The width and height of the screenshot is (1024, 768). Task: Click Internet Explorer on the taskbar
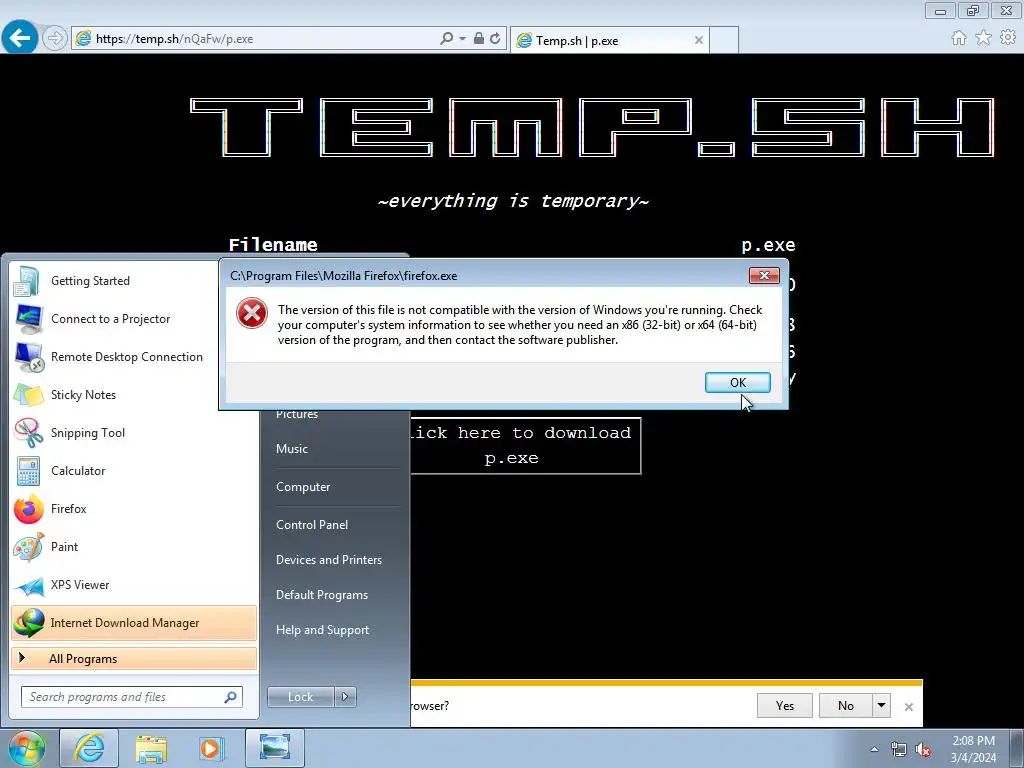[x=89, y=748]
